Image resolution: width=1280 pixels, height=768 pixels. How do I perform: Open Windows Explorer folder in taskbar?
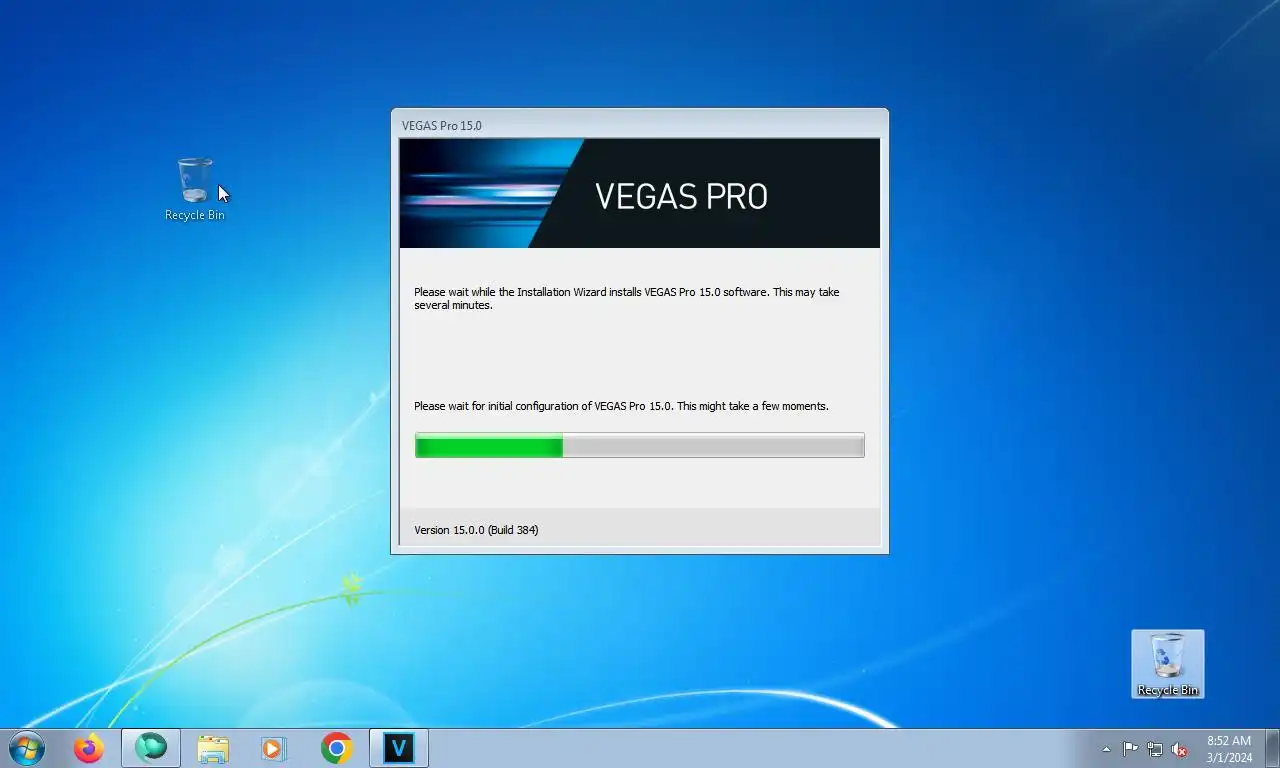(213, 748)
